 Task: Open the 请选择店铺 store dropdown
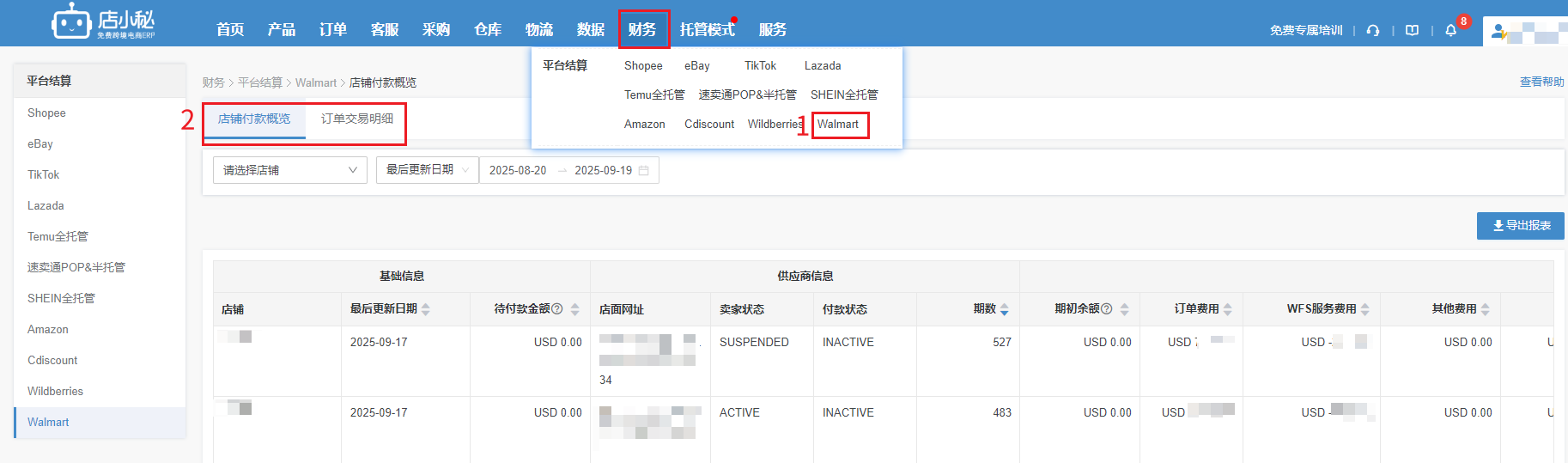coord(290,170)
